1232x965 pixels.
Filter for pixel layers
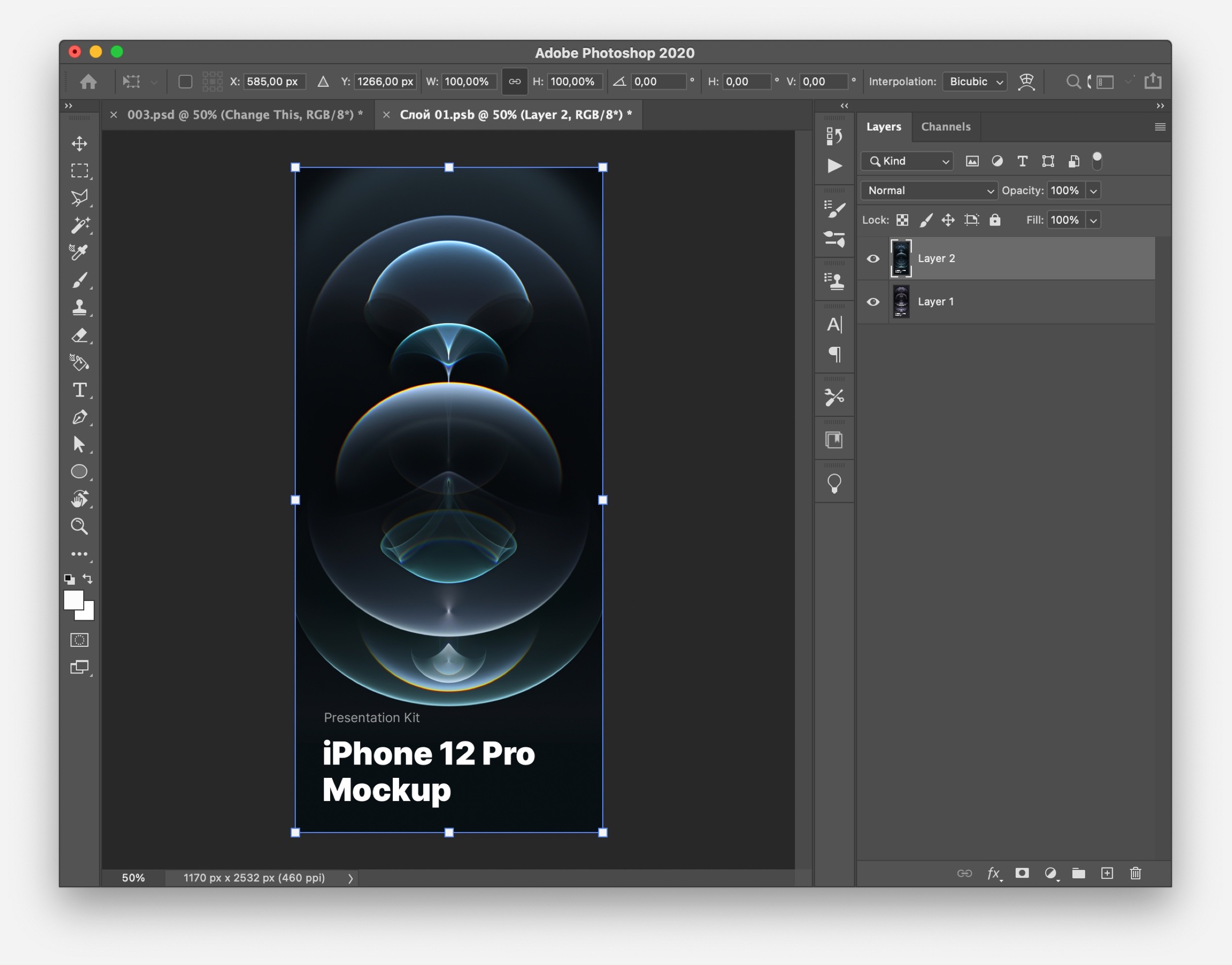click(x=972, y=162)
